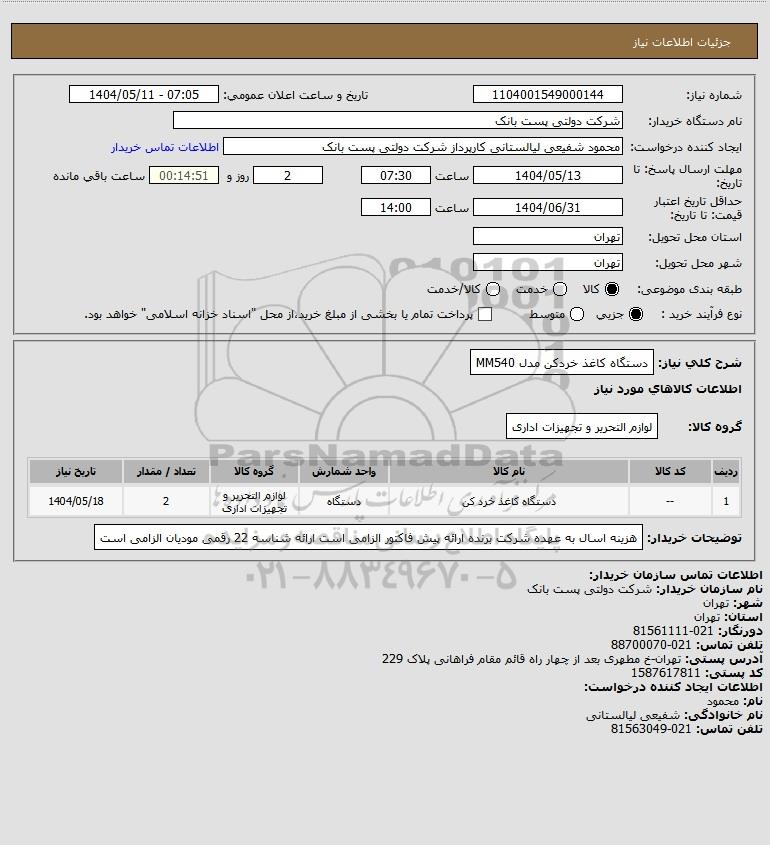The image size is (770, 845).
Task: Click the گروه کالا column header
Action: pos(254,471)
